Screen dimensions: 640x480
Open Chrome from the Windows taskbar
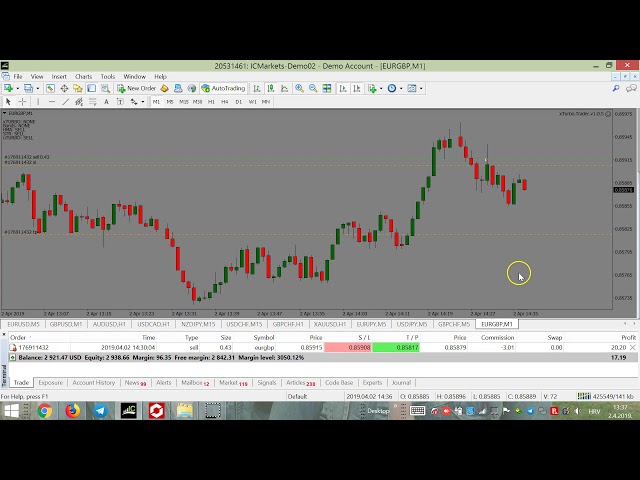[73, 410]
